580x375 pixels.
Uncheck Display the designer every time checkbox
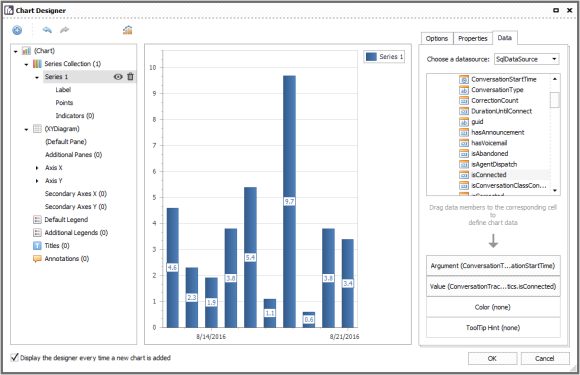coord(14,357)
